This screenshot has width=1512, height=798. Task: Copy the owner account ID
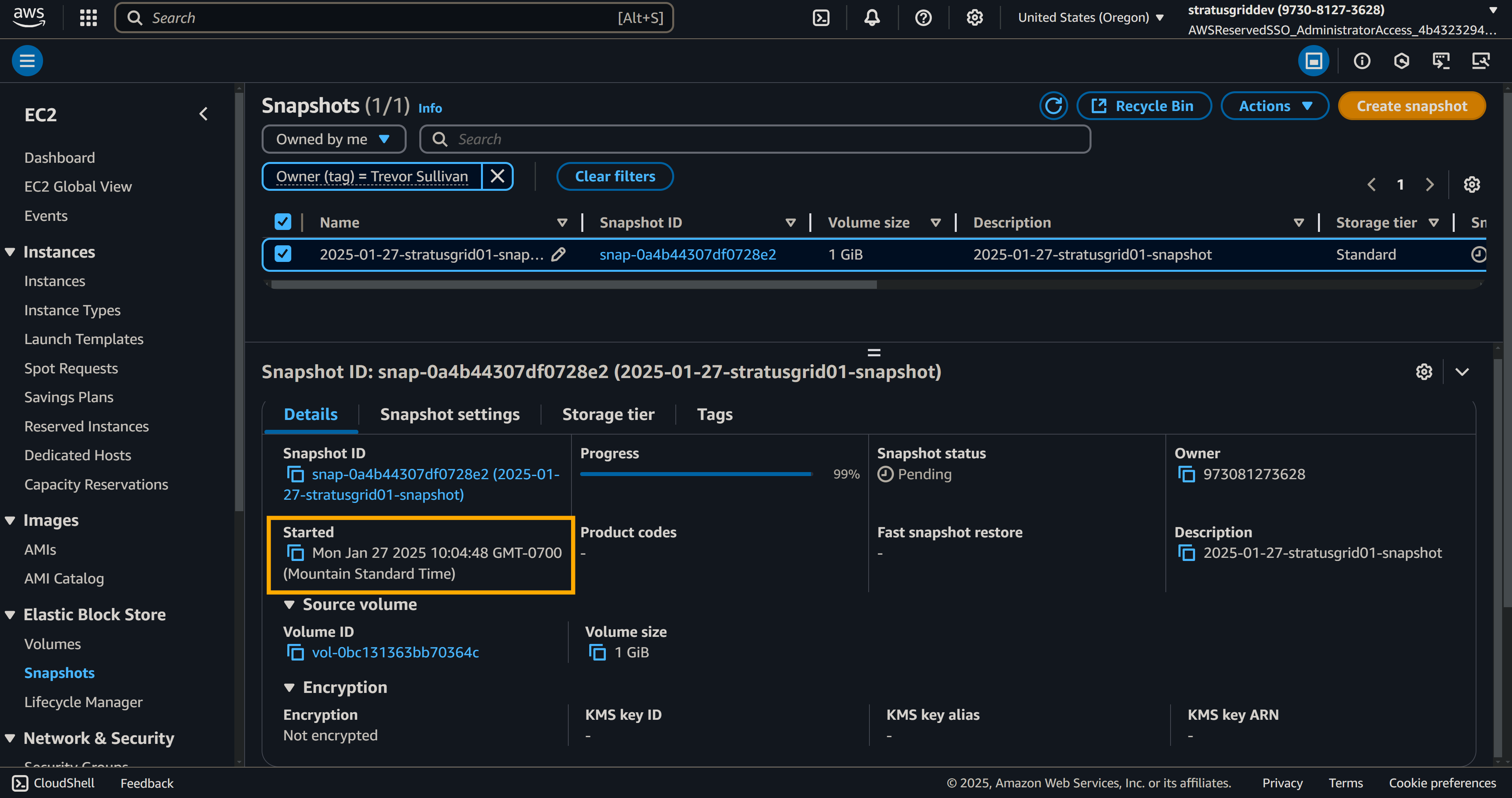(x=1186, y=474)
